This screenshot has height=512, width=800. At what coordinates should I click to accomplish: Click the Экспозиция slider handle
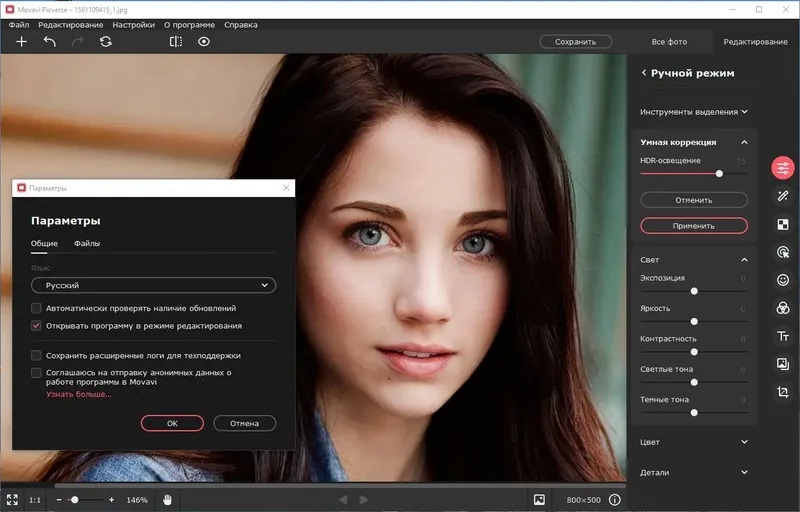(694, 291)
